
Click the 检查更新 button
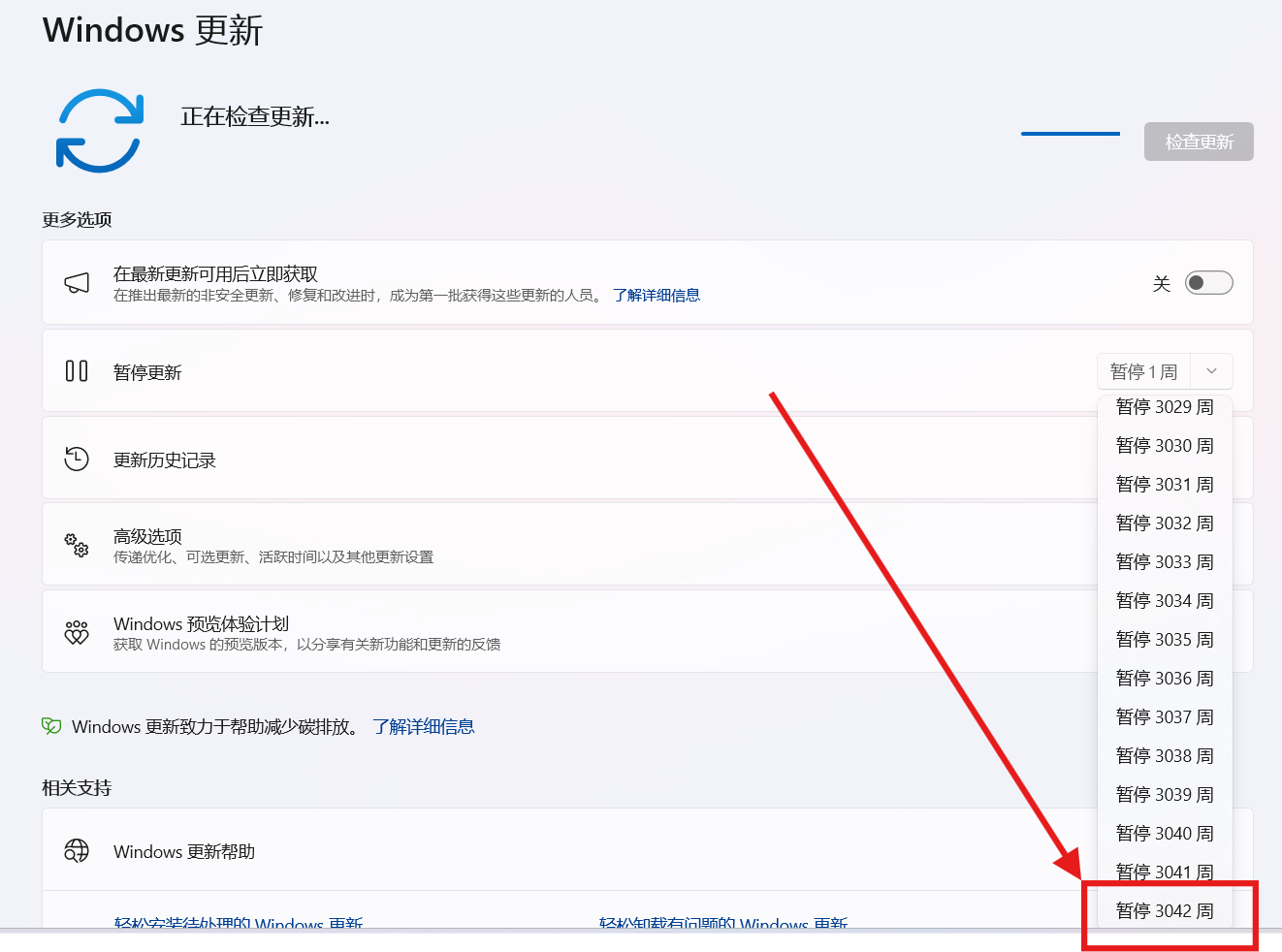[1199, 142]
